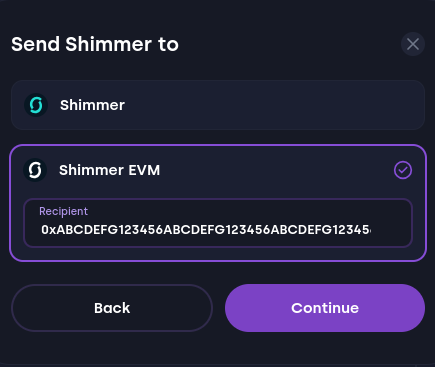Focus the Recipient address input field
The height and width of the screenshot is (367, 435).
218,223
